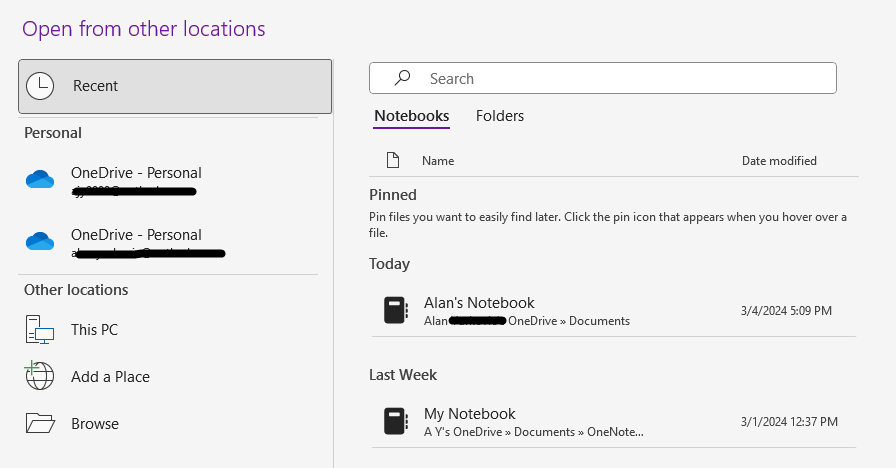The width and height of the screenshot is (896, 468).
Task: Select Add a Place text
Action: [110, 377]
